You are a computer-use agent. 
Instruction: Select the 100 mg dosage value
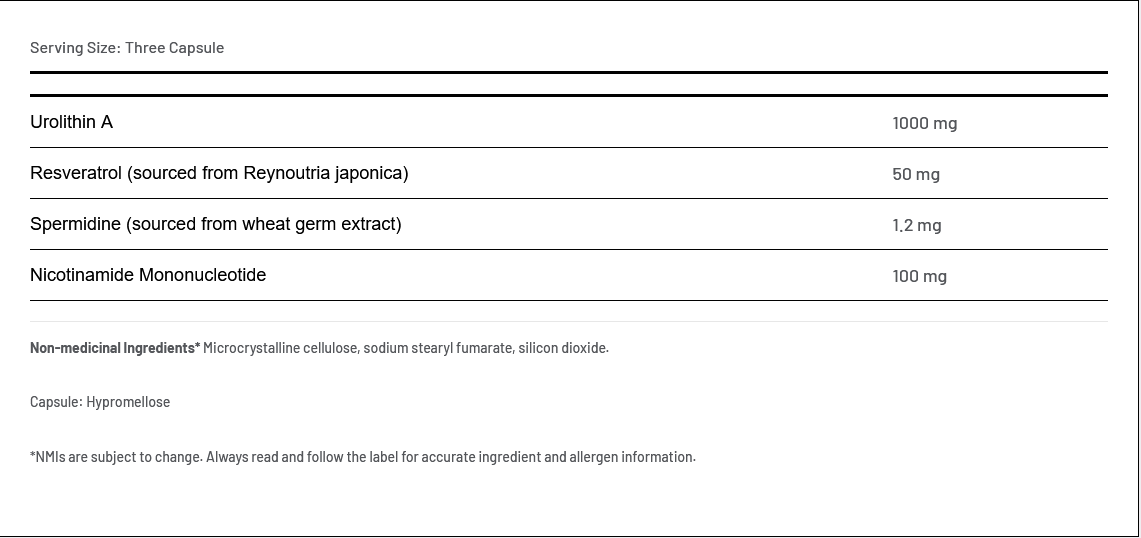point(919,276)
